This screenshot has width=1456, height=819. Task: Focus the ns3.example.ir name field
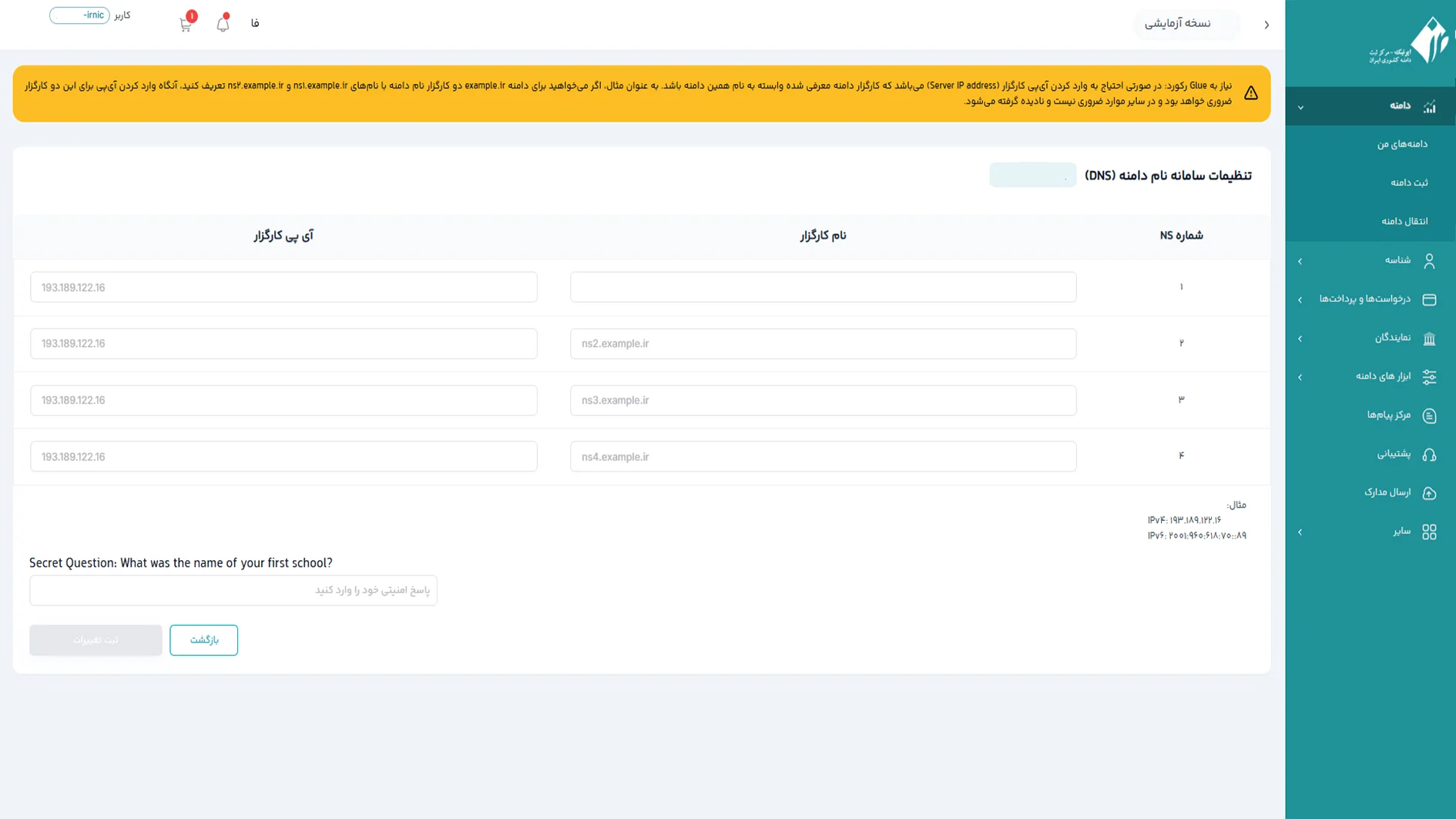point(823,401)
